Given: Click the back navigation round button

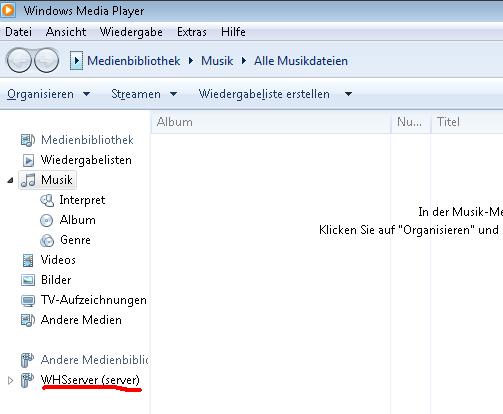Looking at the screenshot, I should click(19, 60).
